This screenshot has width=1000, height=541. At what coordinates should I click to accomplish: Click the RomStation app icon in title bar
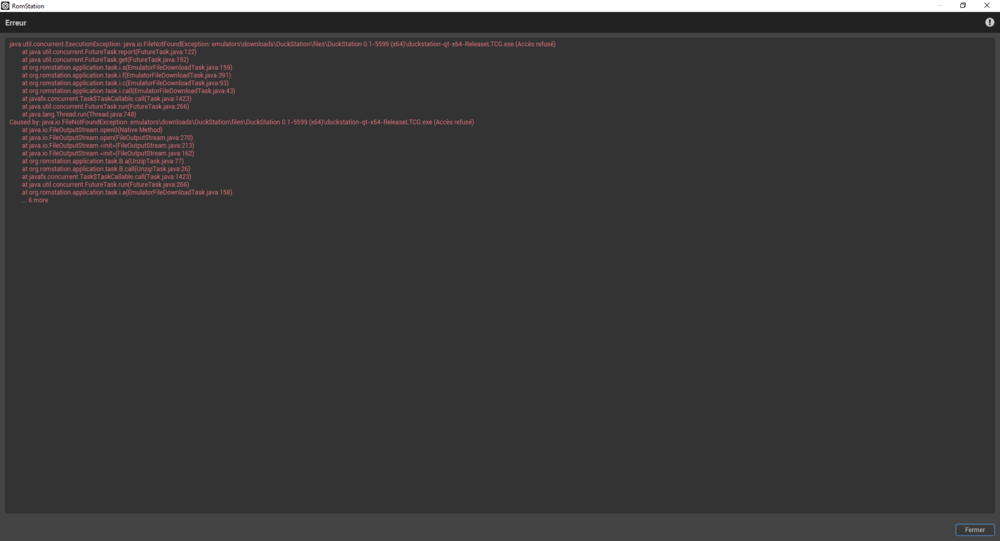(x=6, y=6)
